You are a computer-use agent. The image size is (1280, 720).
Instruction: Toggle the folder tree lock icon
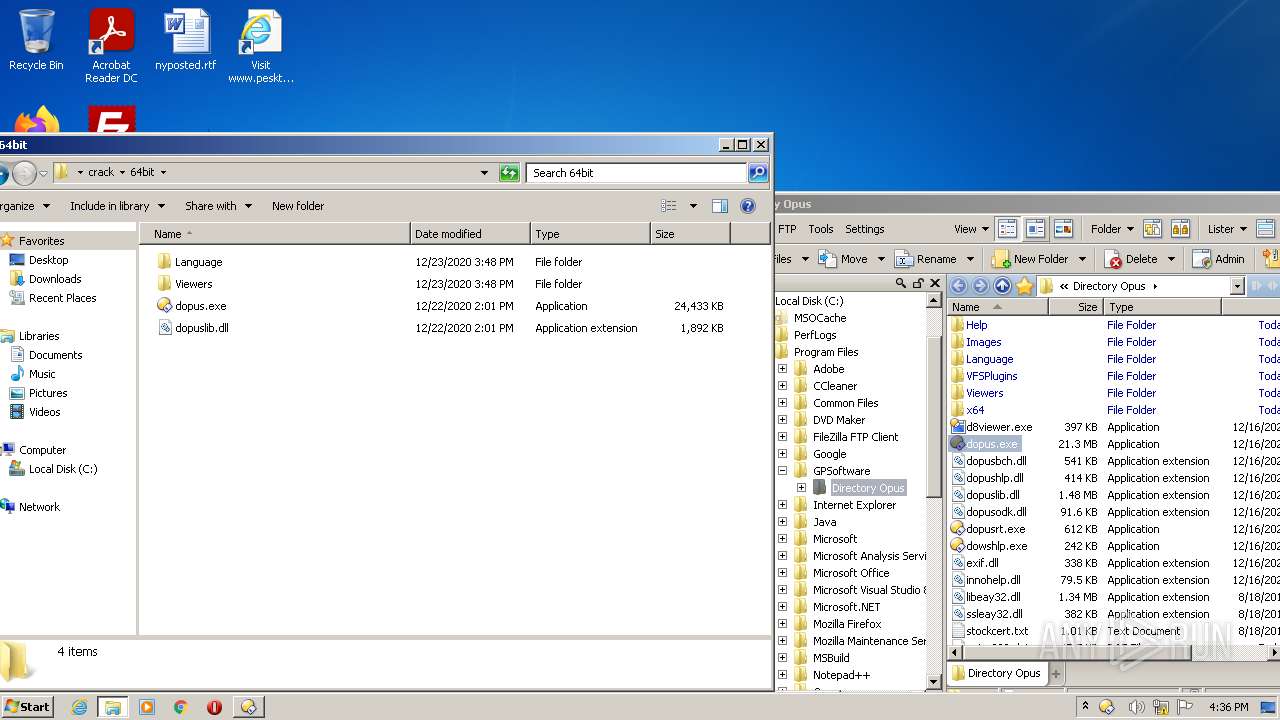point(917,284)
